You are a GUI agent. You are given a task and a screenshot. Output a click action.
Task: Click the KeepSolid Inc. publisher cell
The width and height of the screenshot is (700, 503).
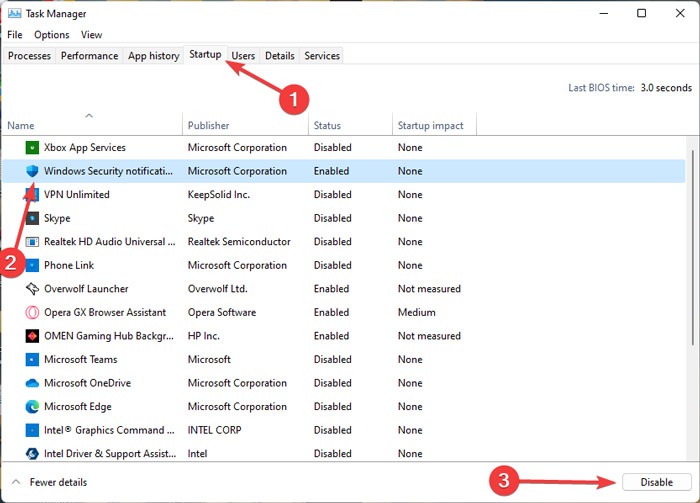tap(219, 195)
